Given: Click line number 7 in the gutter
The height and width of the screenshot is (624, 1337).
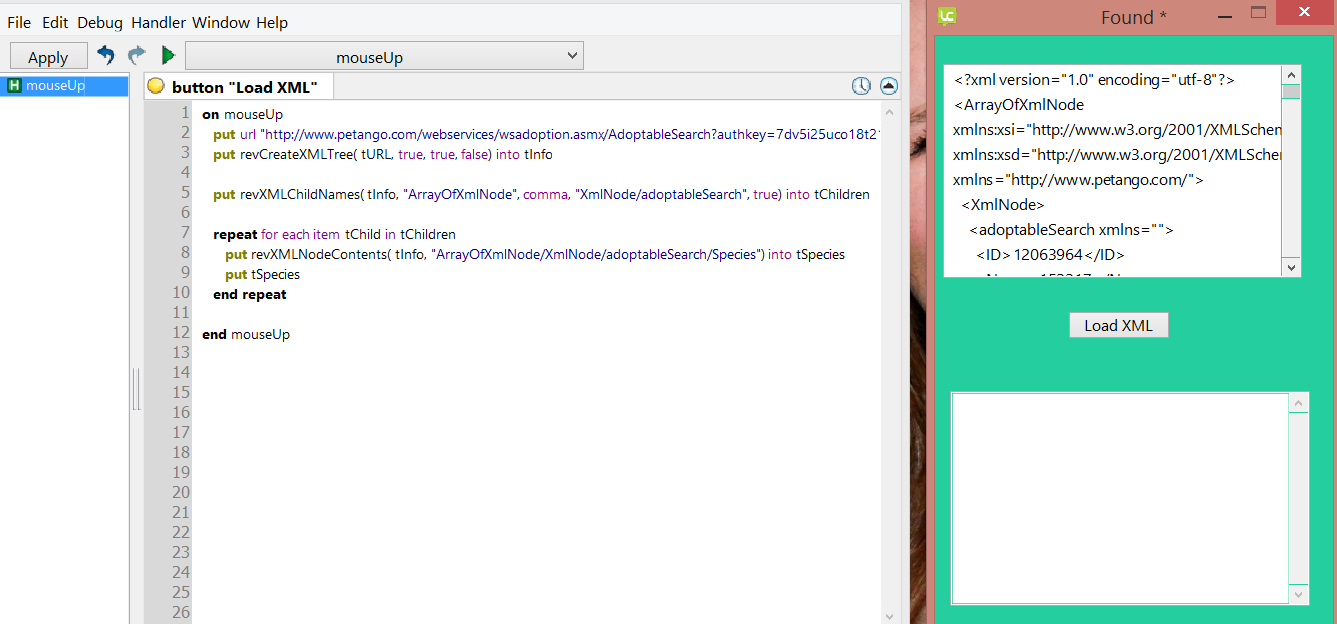Looking at the screenshot, I should [183, 233].
